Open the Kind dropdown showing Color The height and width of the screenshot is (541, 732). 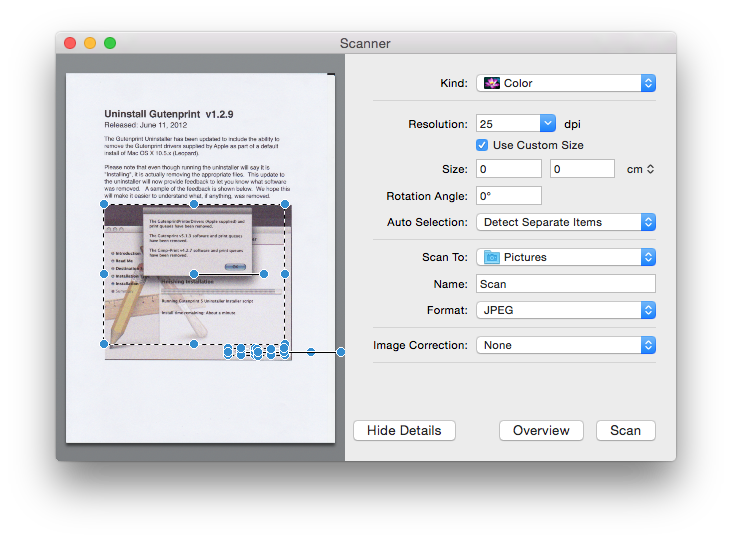(x=566, y=83)
